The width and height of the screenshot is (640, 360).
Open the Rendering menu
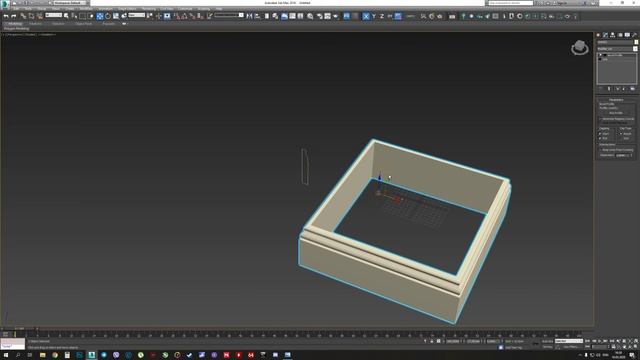tap(149, 9)
